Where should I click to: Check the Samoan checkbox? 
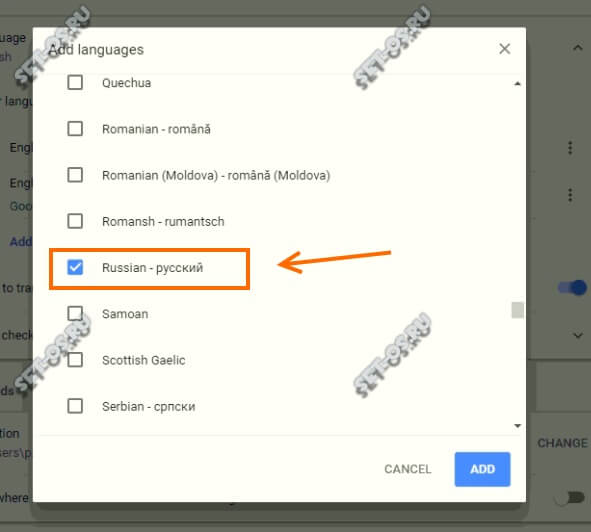[x=75, y=313]
